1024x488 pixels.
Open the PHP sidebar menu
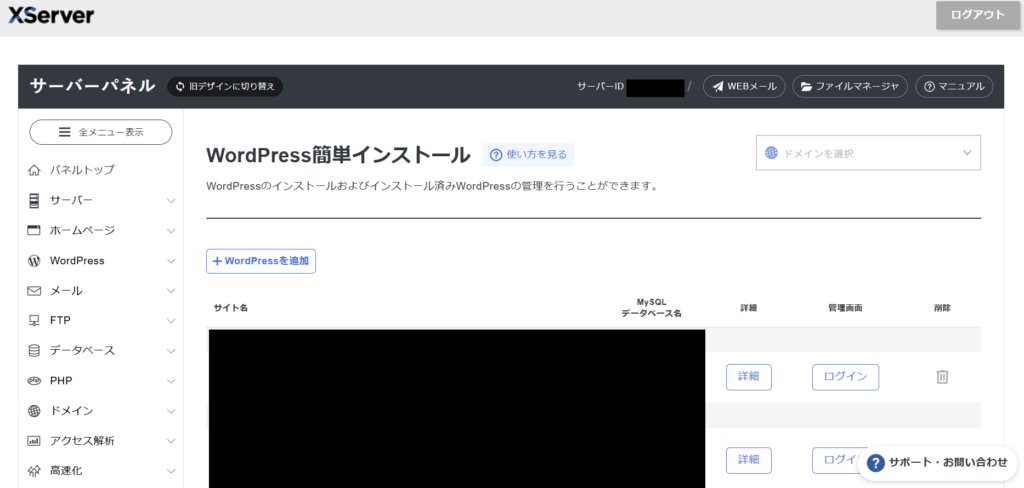tap(61, 380)
